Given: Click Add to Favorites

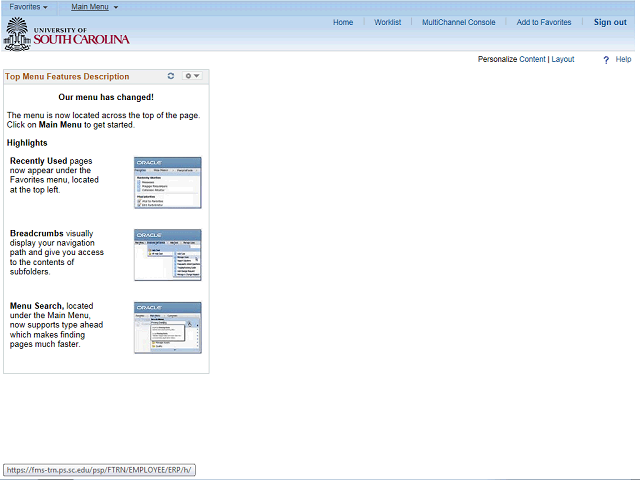Looking at the screenshot, I should click(x=544, y=22).
